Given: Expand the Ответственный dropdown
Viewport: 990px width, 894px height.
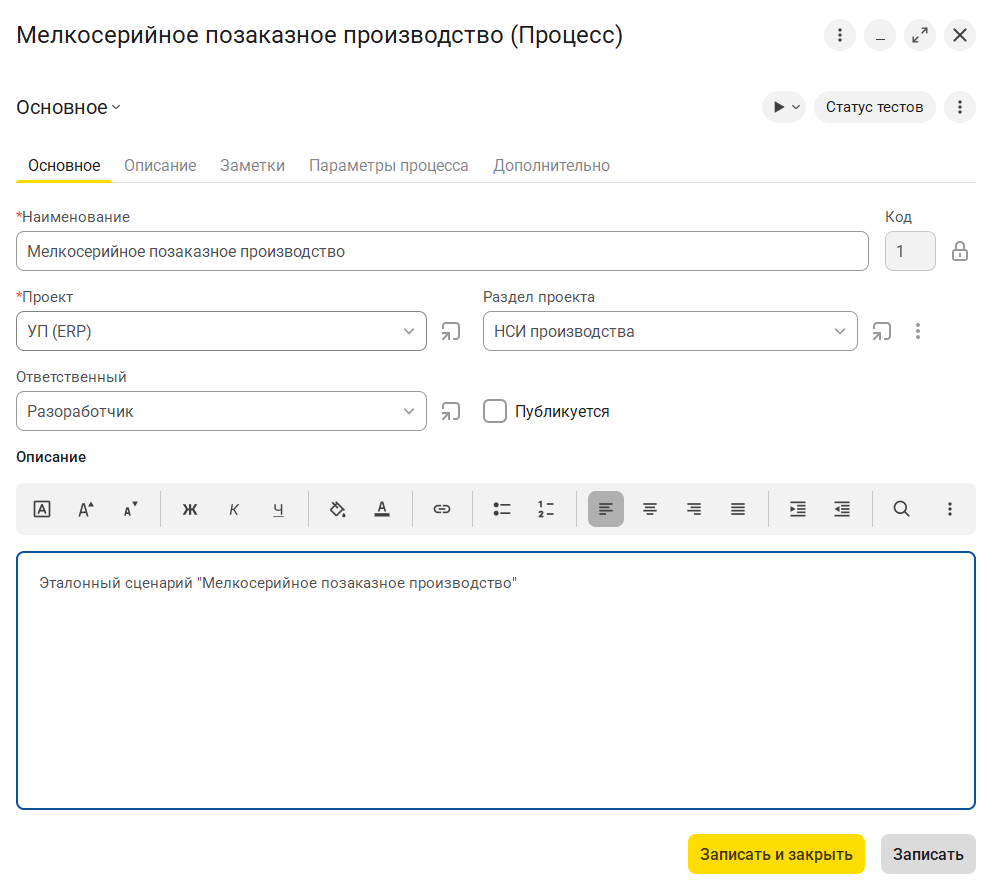Looking at the screenshot, I should (x=409, y=411).
